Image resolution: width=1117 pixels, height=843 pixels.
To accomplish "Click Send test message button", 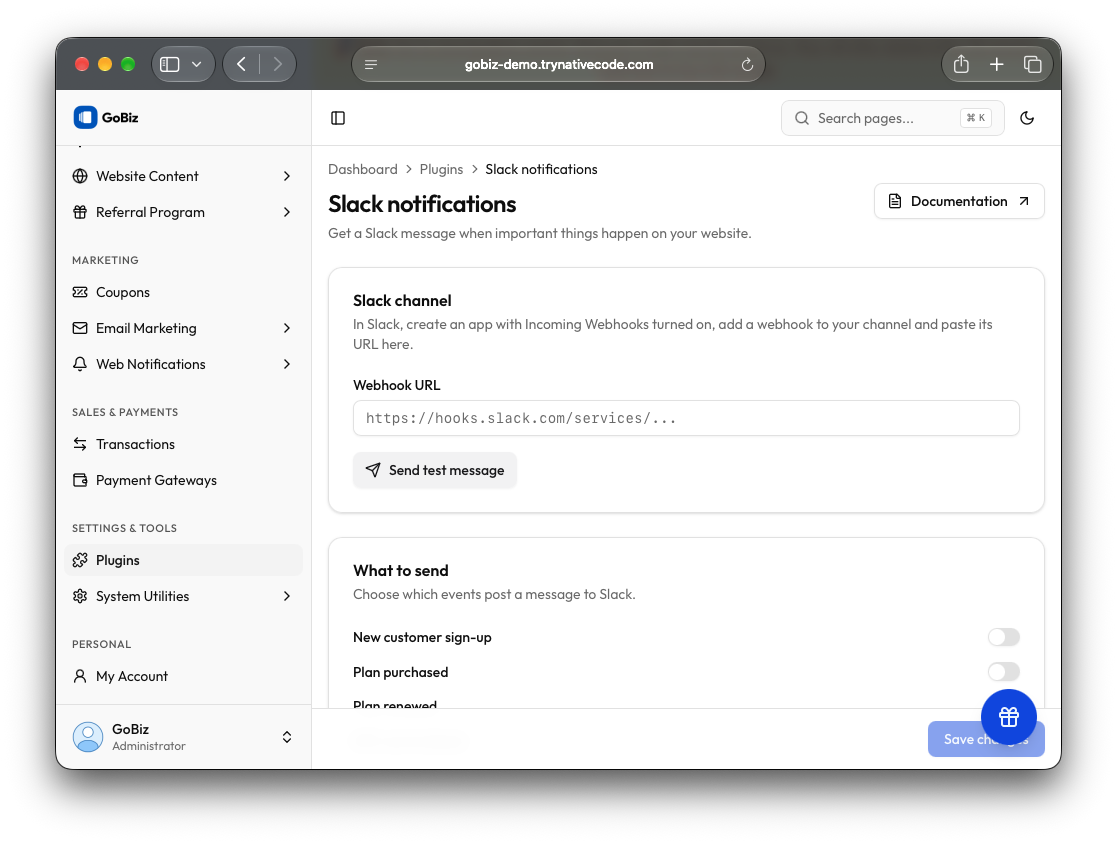I will (435, 470).
